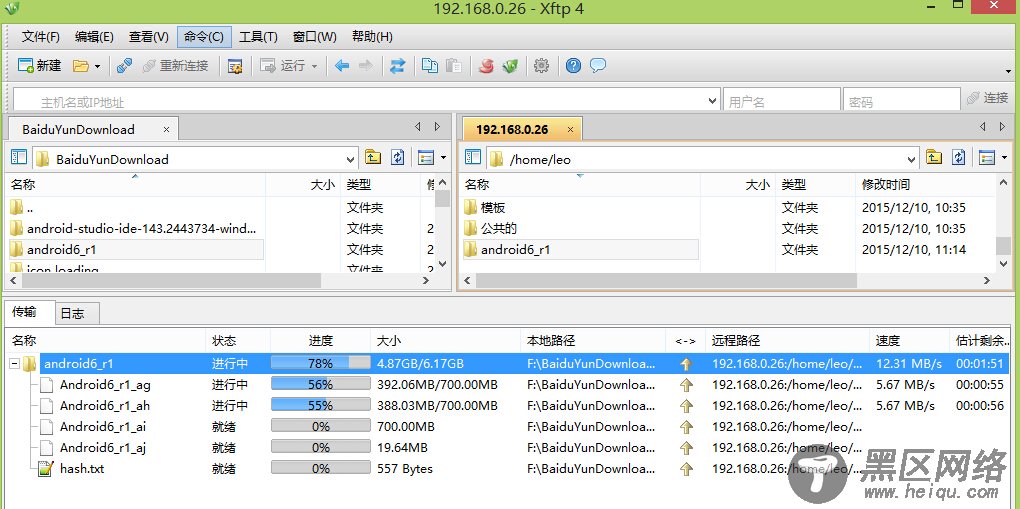Refresh the remote pane listing
This screenshot has height=509, width=1020.
958,158
